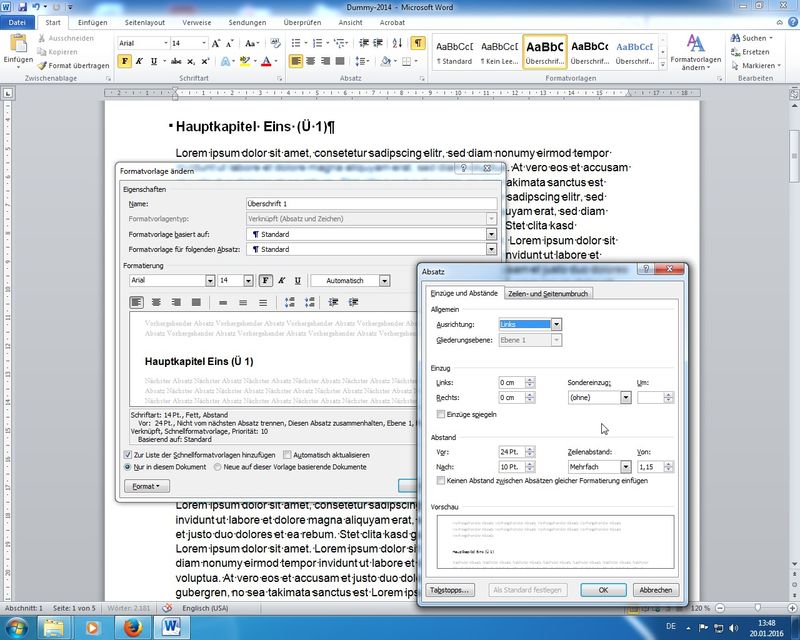Viewport: 800px width, 640px height.
Task: Toggle Automatisch aktualisieren checkbox
Action: (287, 454)
